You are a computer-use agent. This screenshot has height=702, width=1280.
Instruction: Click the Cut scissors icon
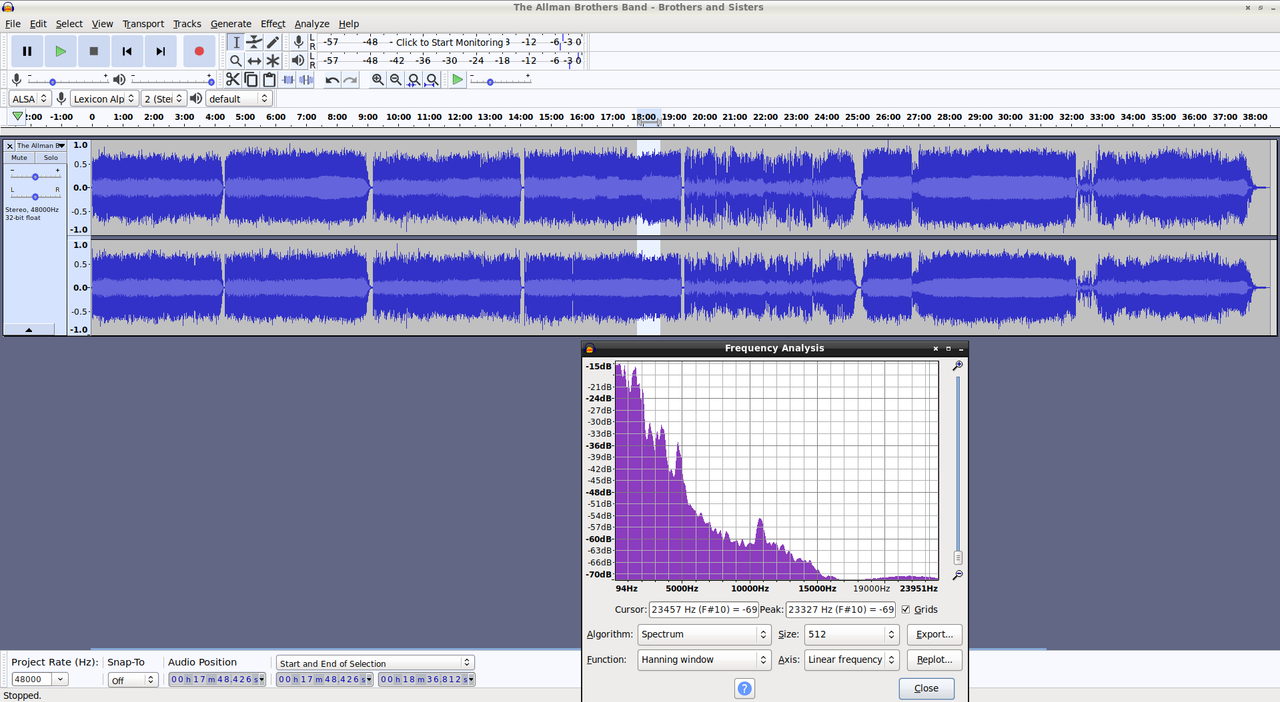(x=233, y=80)
